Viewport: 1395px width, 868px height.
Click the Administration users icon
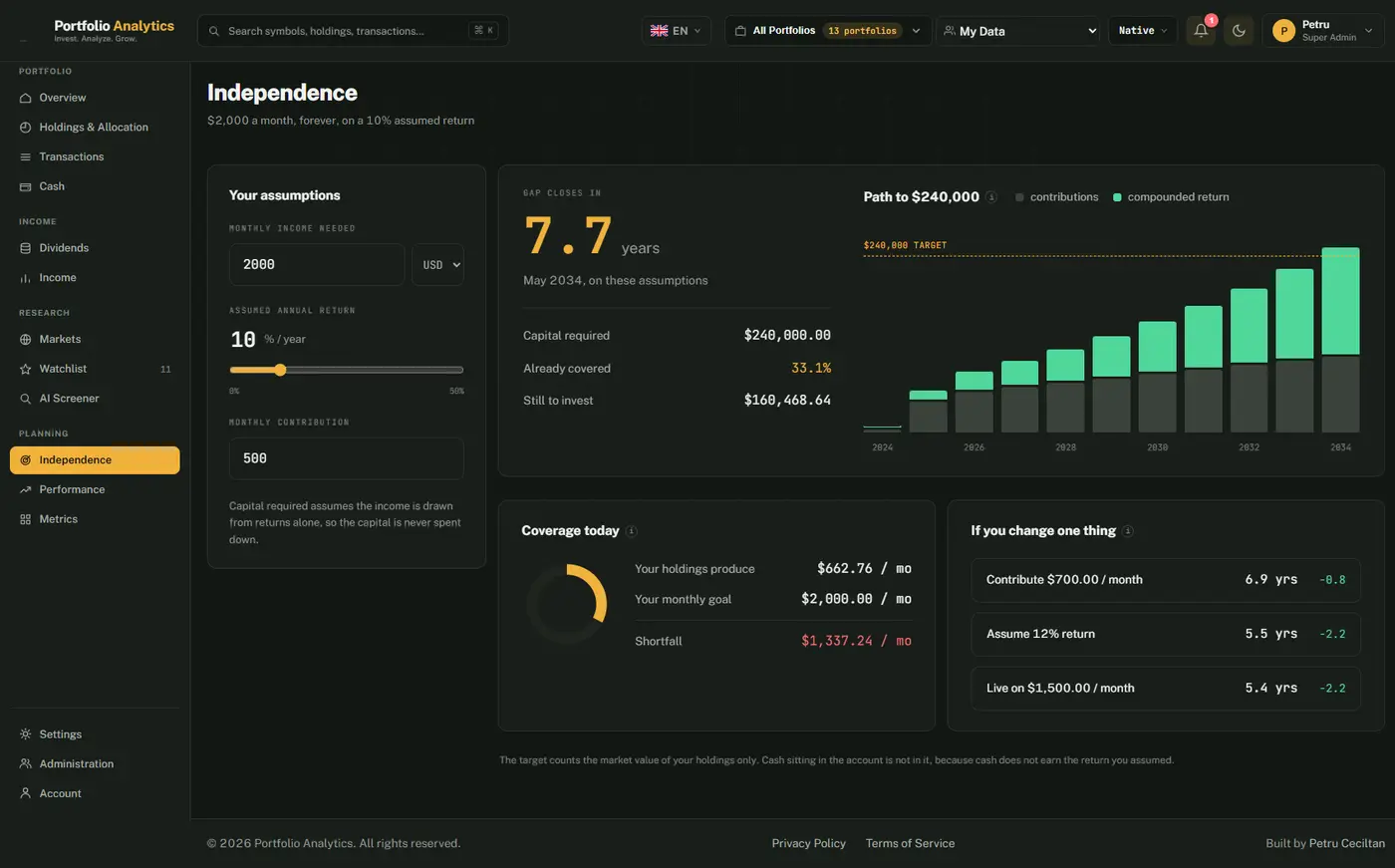click(x=26, y=764)
